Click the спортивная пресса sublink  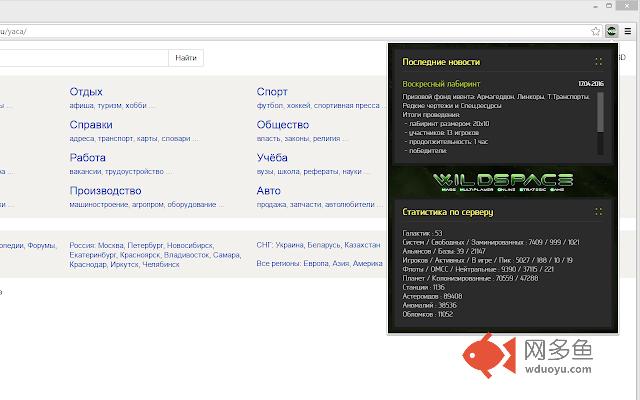point(347,105)
